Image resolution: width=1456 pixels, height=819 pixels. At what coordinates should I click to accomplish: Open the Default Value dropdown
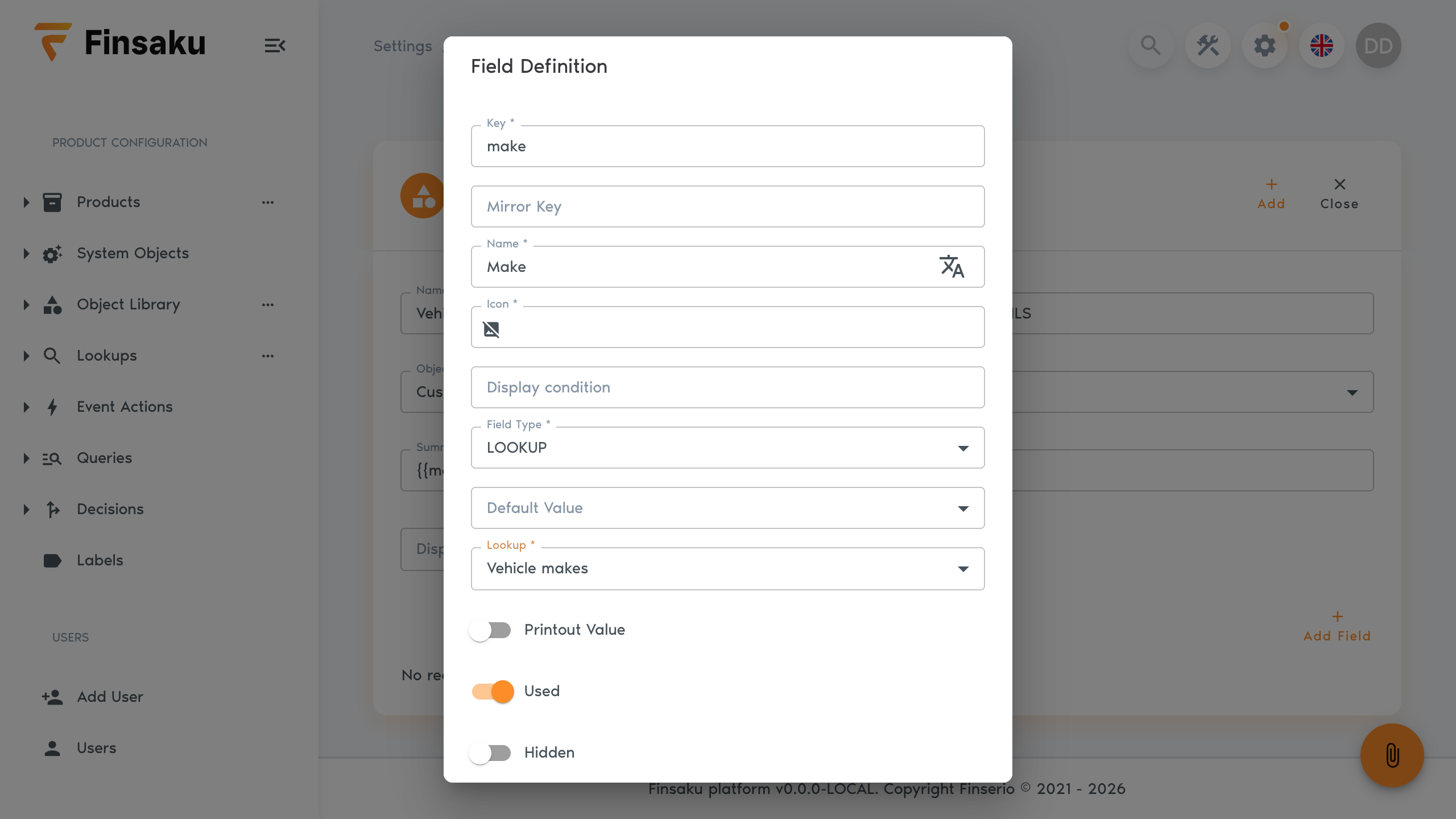pyautogui.click(x=728, y=508)
